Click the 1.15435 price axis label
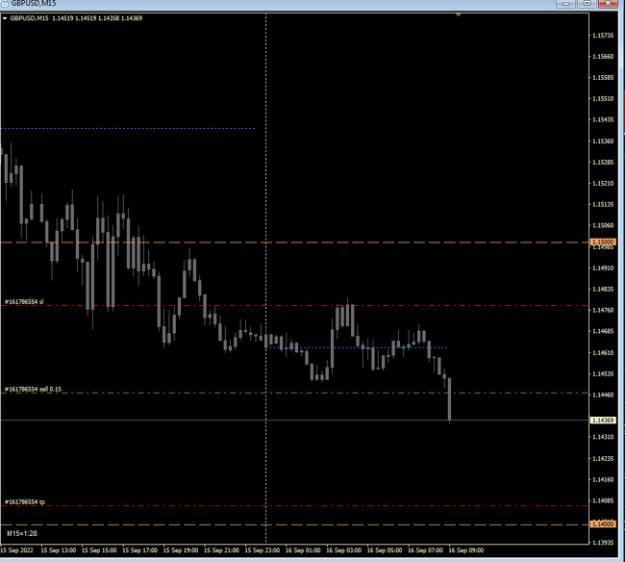This screenshot has height=562, width=625. pyautogui.click(x=603, y=120)
